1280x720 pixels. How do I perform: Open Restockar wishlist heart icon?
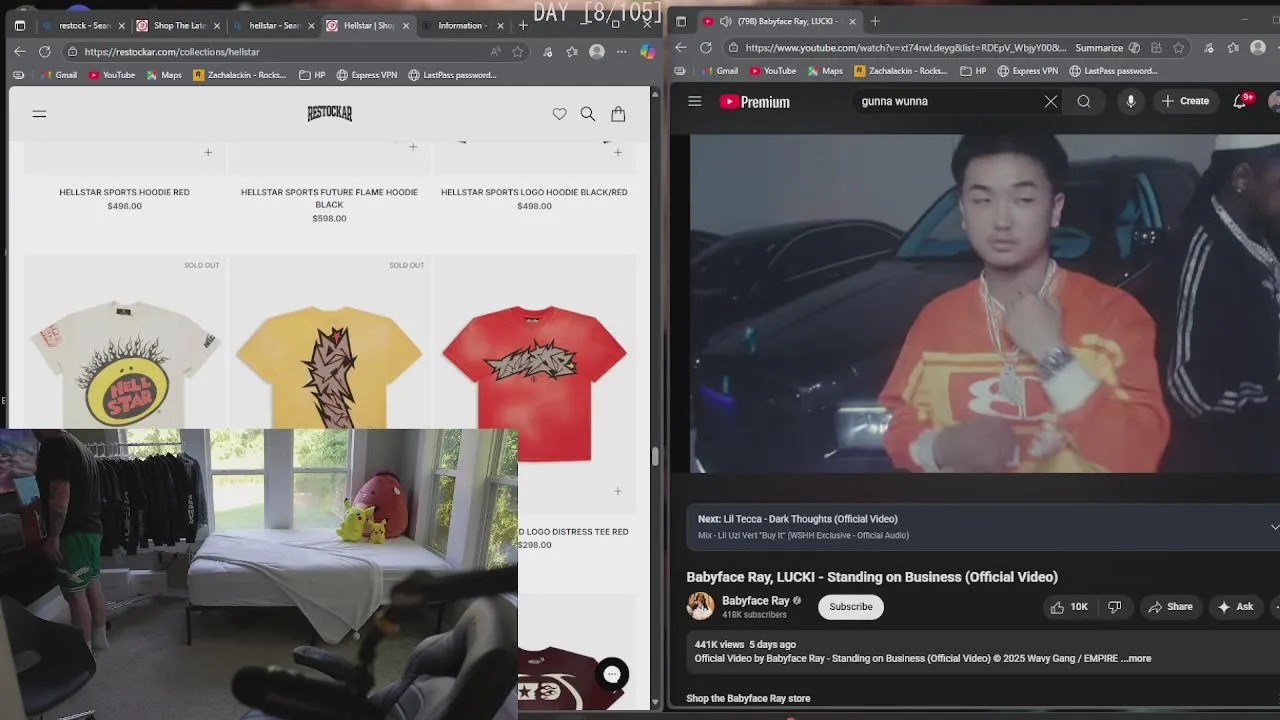pos(559,114)
